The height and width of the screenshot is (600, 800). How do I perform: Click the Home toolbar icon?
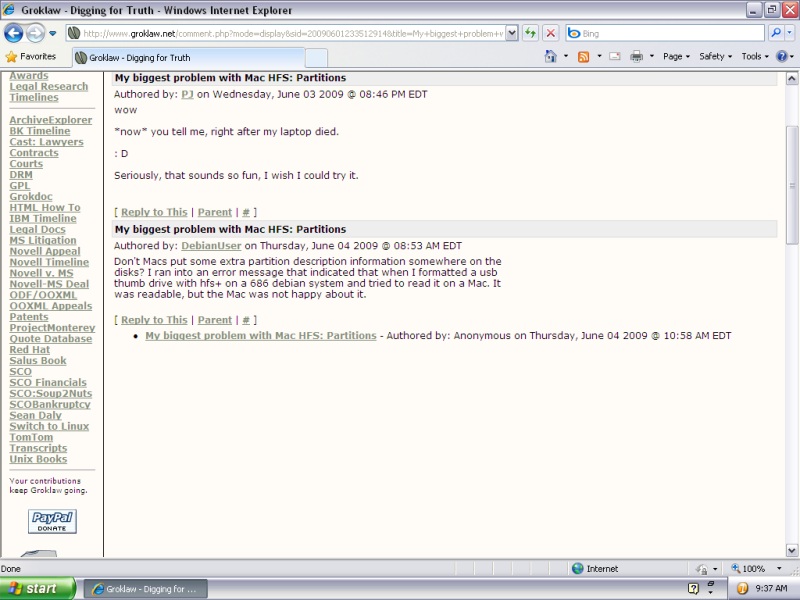click(x=551, y=56)
